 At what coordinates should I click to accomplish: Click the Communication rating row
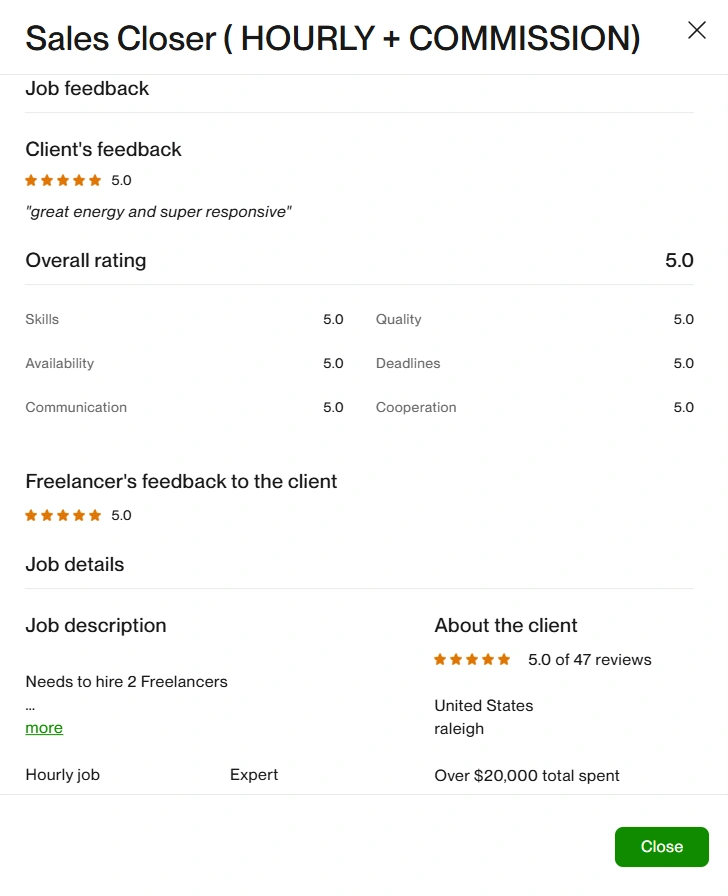click(184, 408)
